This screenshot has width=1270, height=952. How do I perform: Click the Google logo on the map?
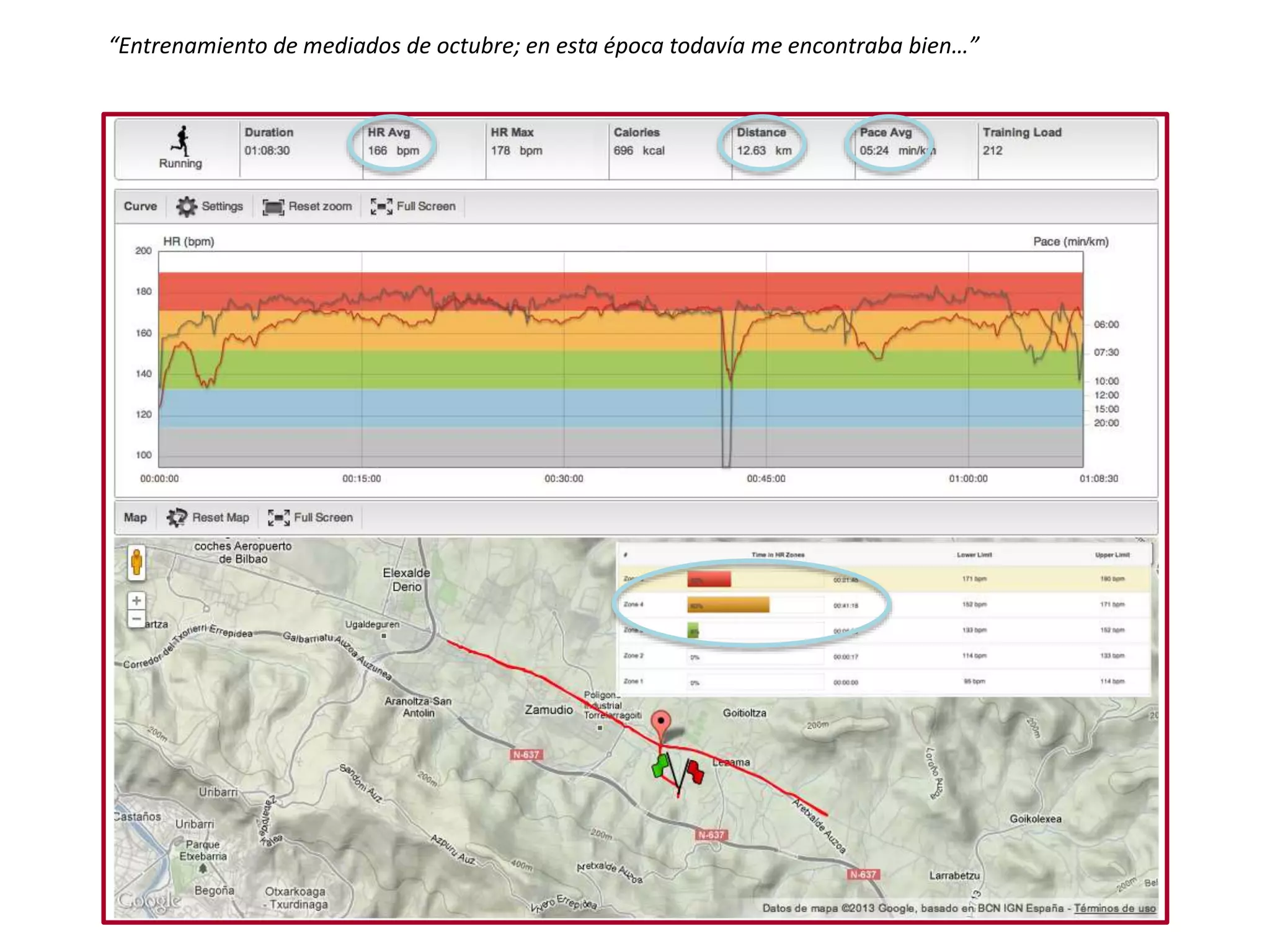click(x=149, y=900)
